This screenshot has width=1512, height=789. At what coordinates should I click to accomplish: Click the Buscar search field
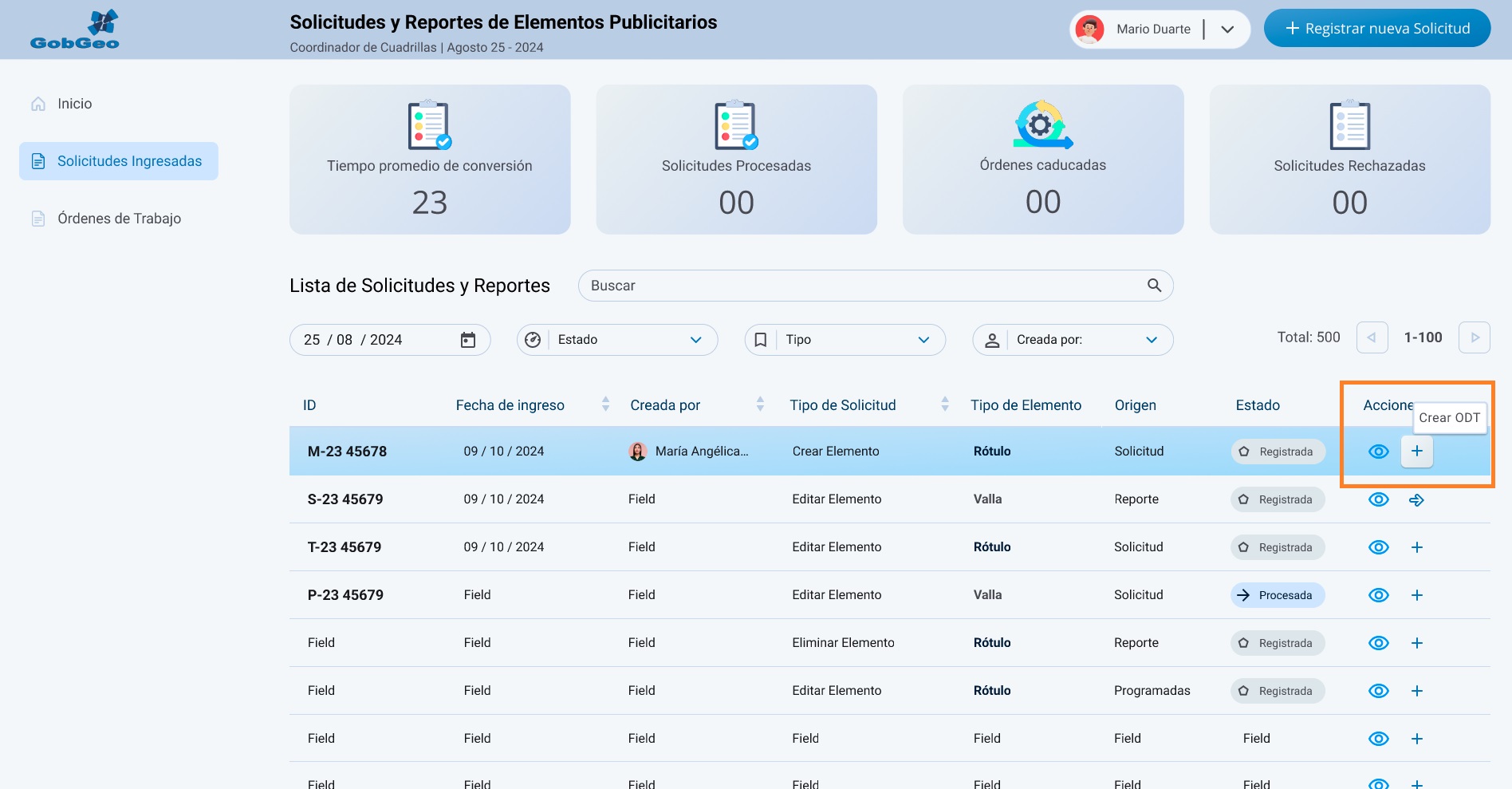pos(861,286)
